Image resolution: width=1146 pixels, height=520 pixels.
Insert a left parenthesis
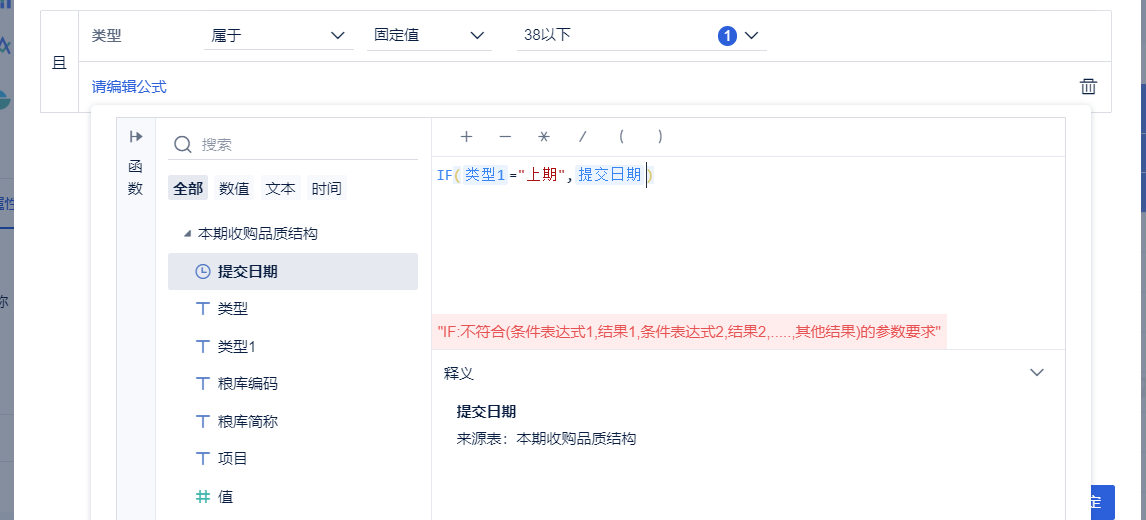(621, 136)
